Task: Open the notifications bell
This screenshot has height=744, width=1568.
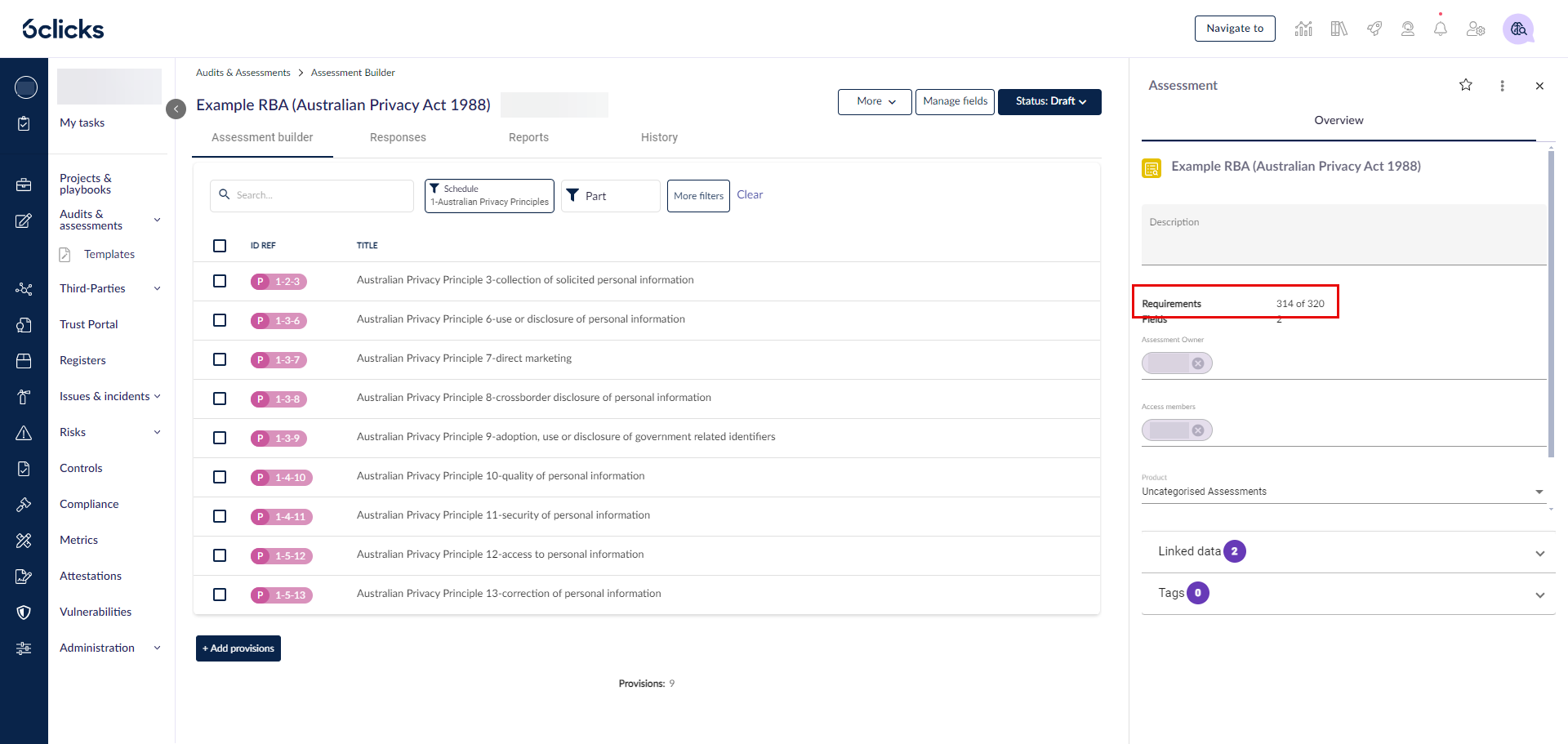Action: [1441, 29]
